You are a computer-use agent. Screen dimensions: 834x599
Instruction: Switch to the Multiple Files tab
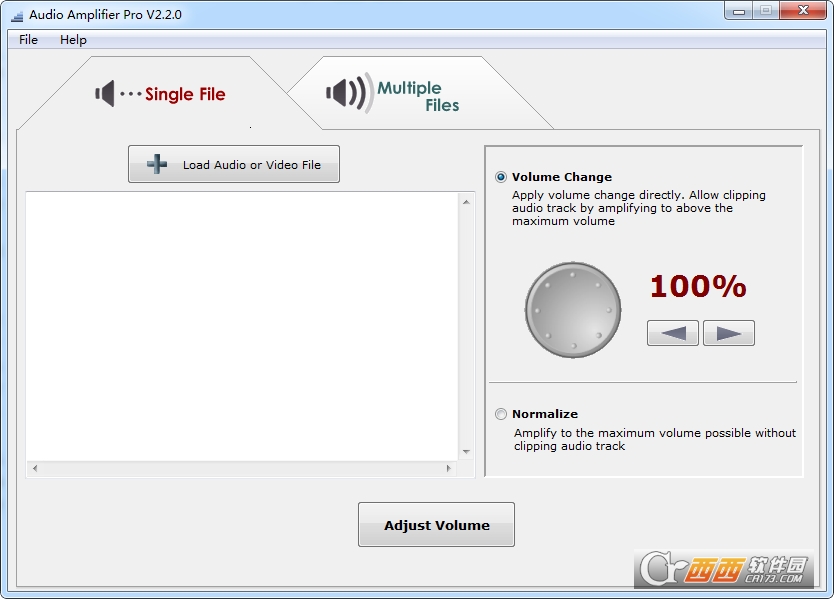tap(418, 96)
